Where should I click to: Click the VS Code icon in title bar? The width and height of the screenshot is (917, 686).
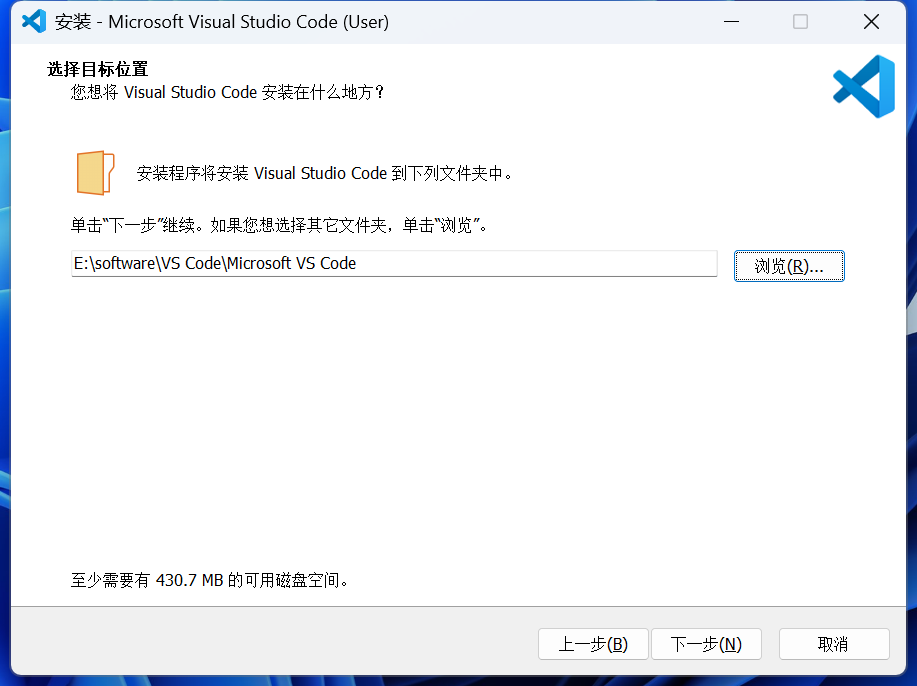[x=33, y=22]
